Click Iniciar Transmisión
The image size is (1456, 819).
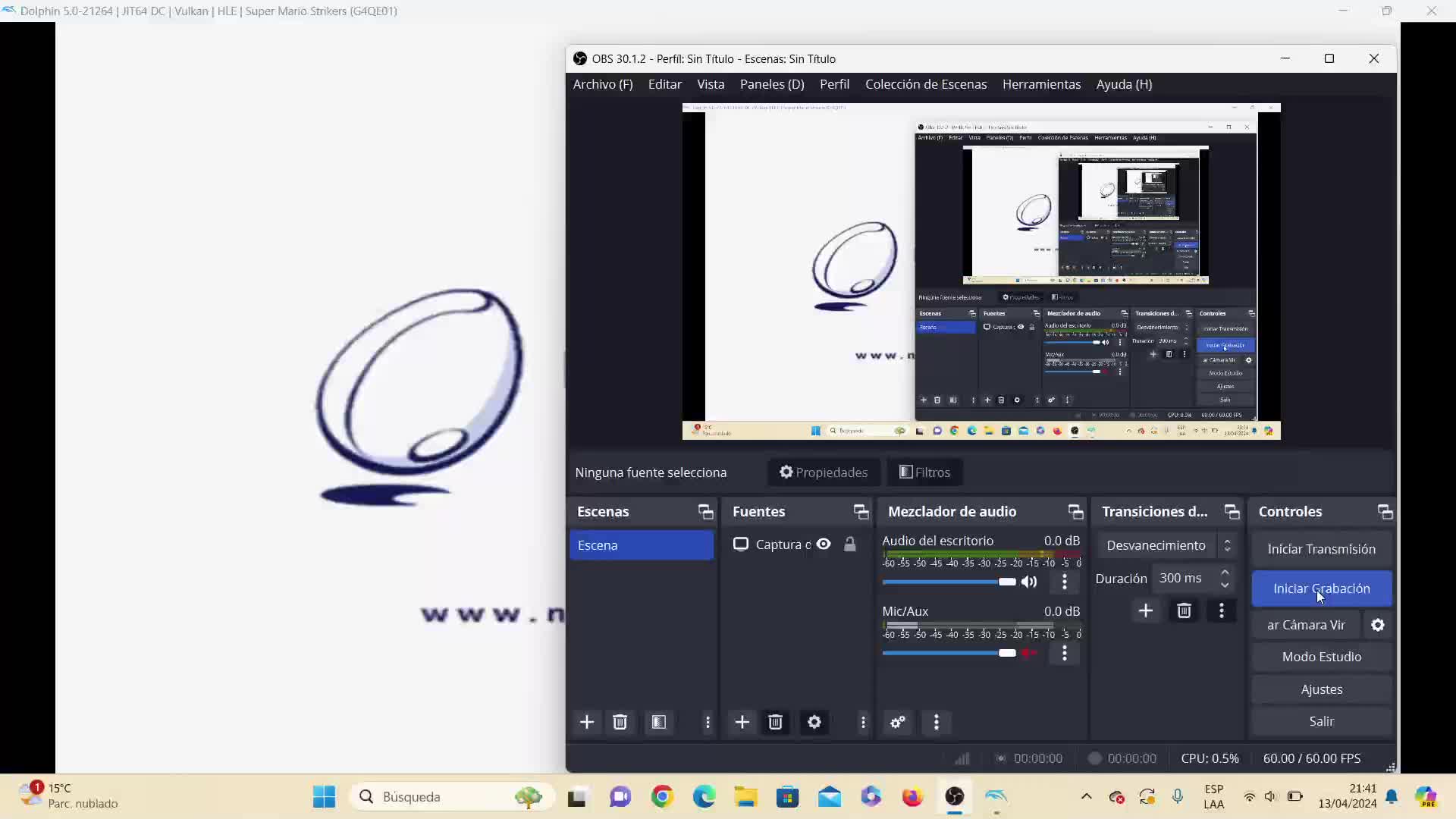pyautogui.click(x=1322, y=549)
